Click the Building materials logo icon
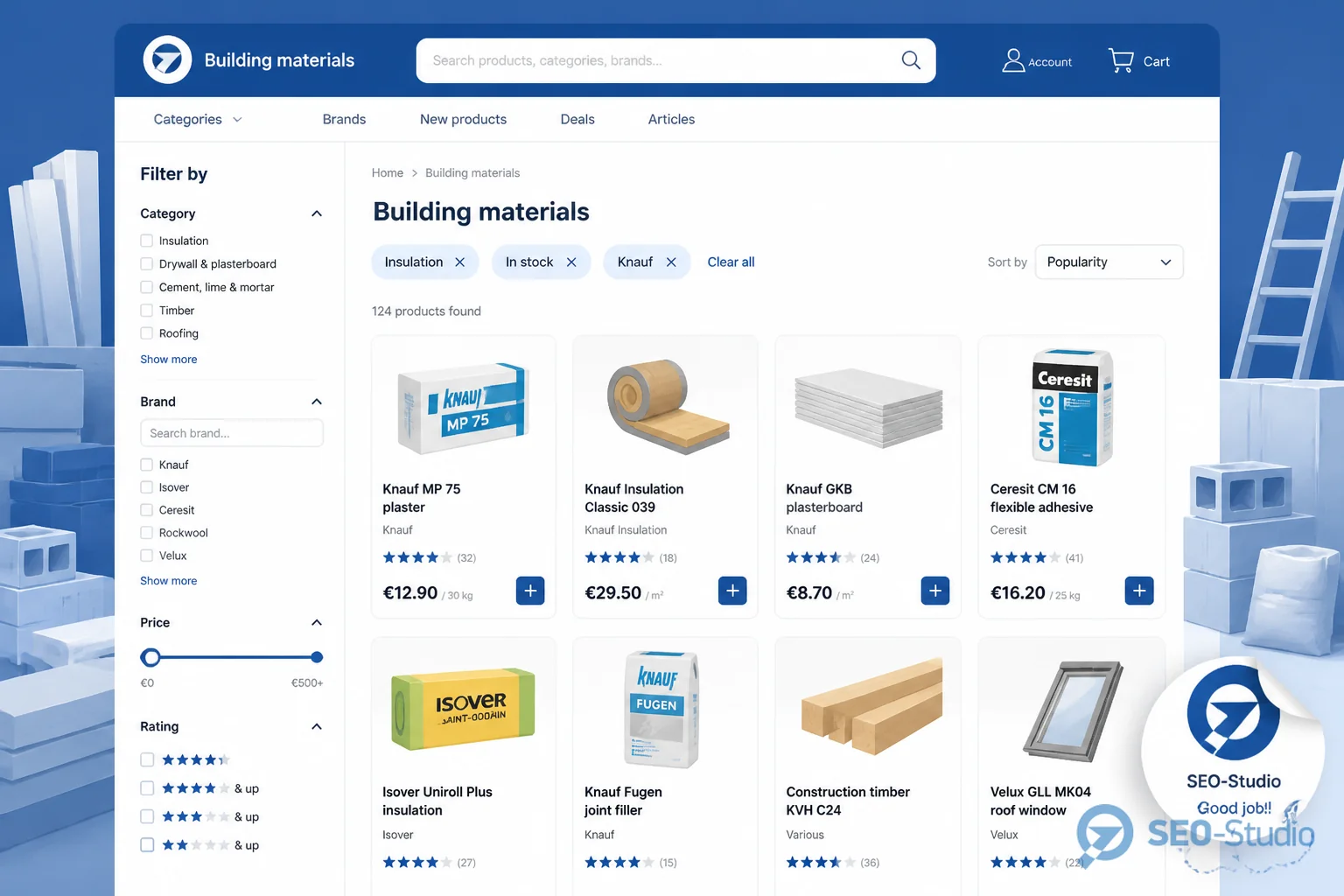The height and width of the screenshot is (896, 1344). pos(167,59)
